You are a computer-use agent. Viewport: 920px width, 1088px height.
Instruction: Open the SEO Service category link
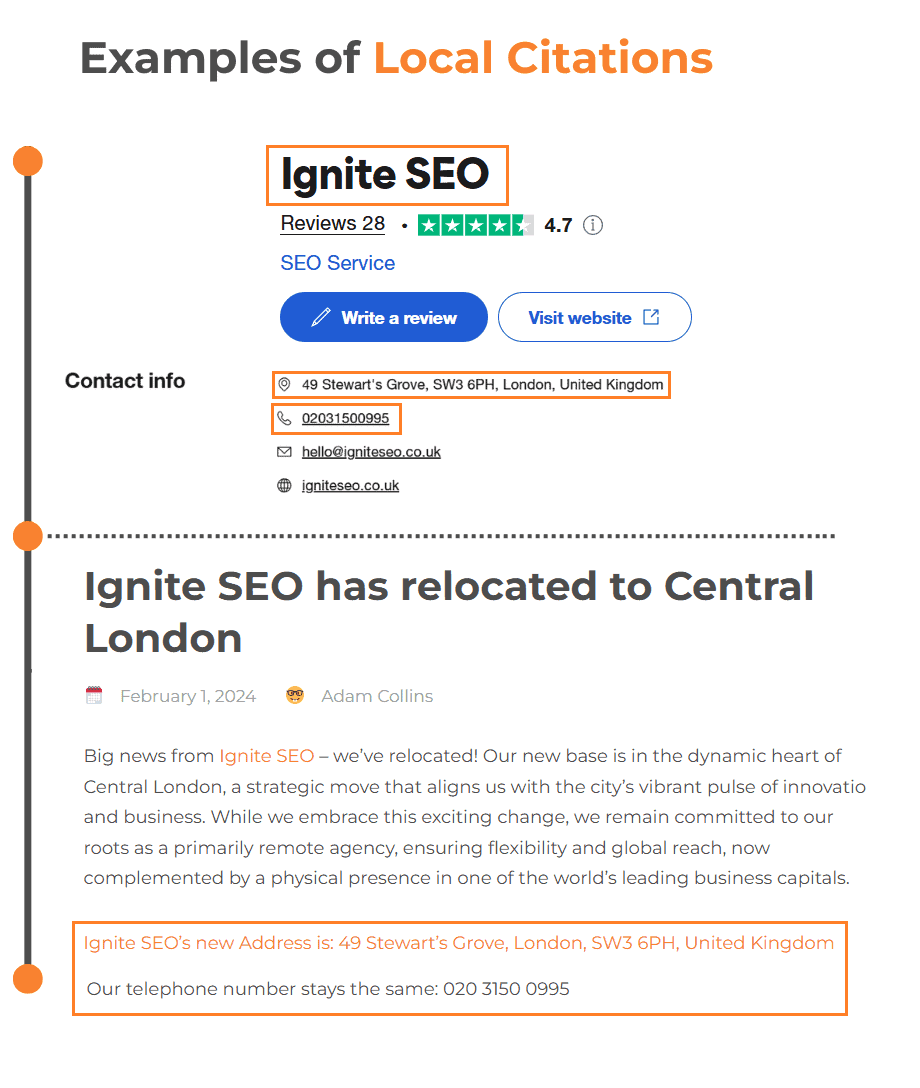click(337, 263)
